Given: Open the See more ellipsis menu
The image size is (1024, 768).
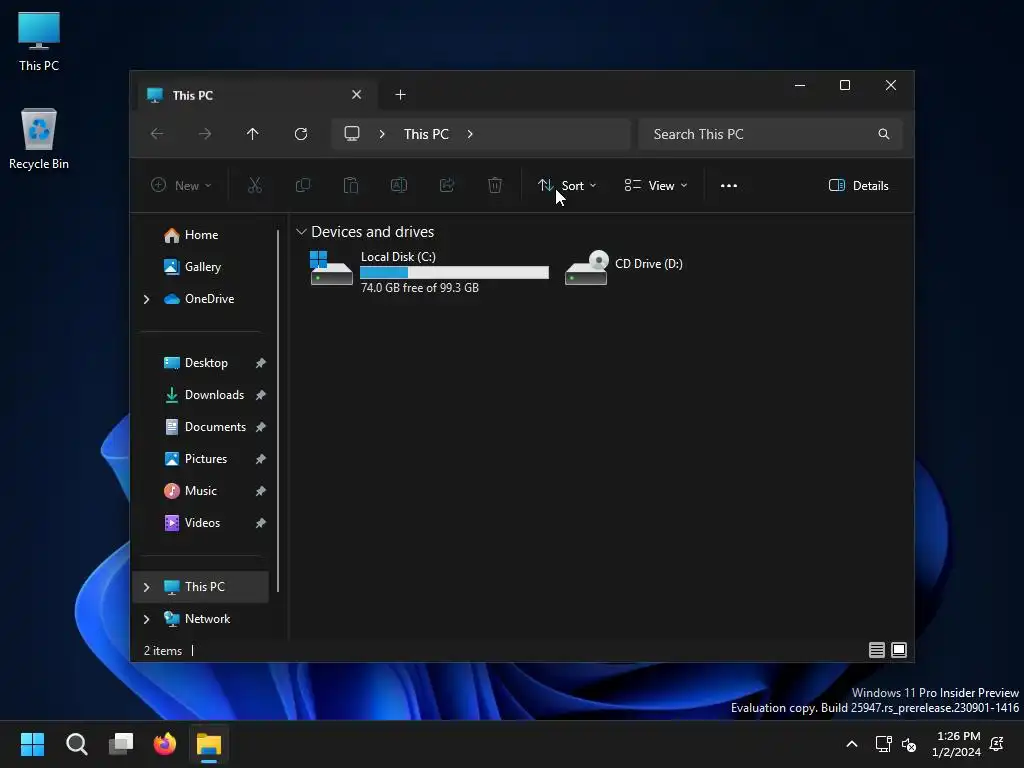Looking at the screenshot, I should pos(729,185).
